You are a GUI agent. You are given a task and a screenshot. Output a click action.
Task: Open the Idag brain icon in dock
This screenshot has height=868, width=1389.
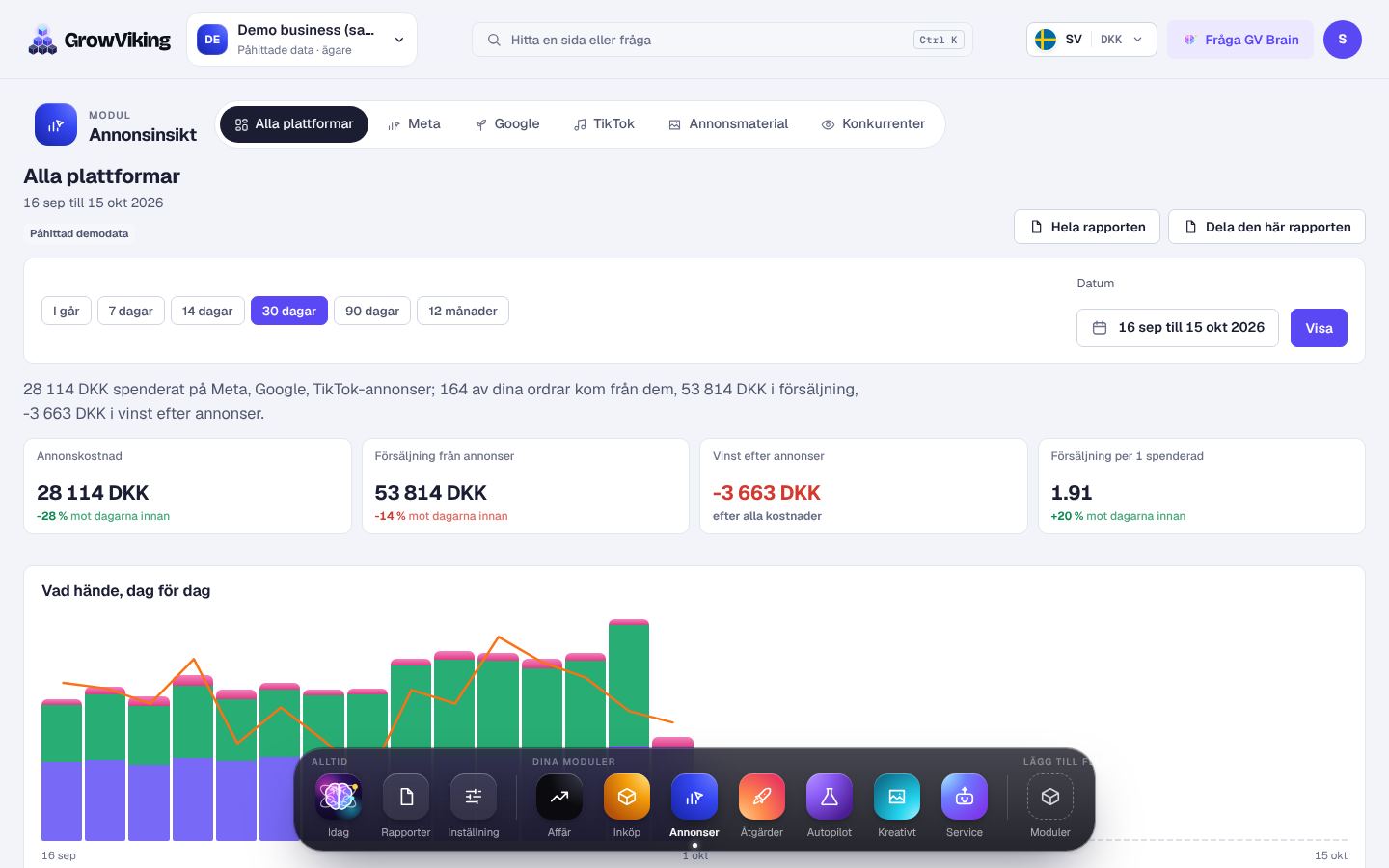click(x=339, y=797)
